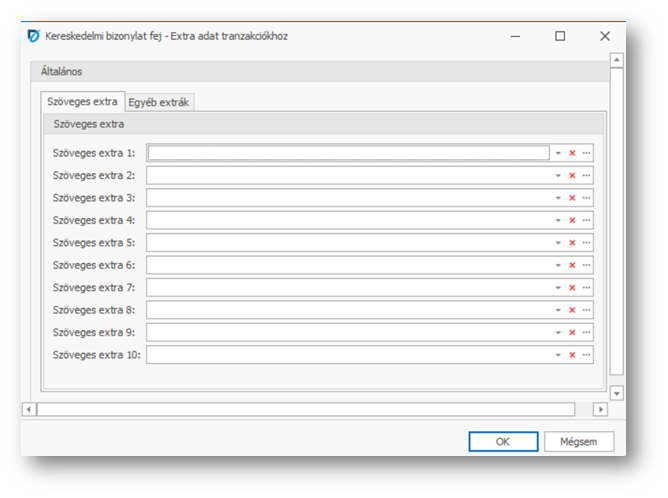Clear Szöveges extra 5 using the red X
The image size is (668, 498).
pyautogui.click(x=572, y=243)
